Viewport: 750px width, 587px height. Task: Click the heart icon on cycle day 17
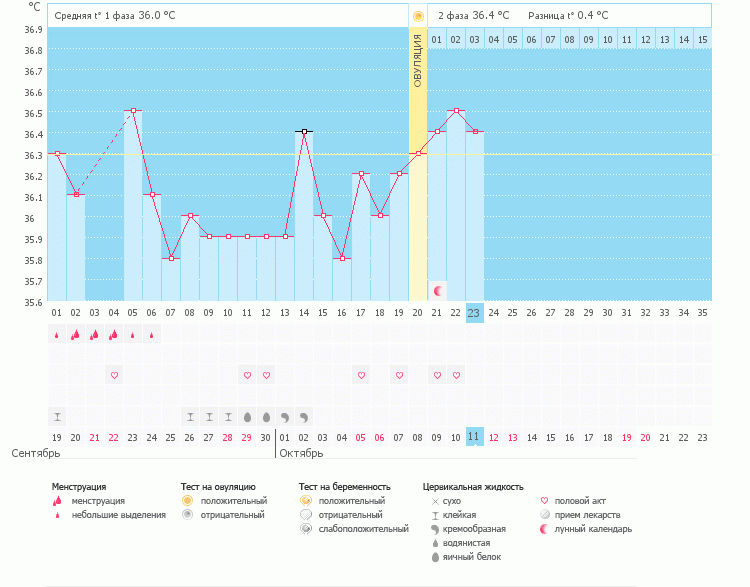pos(361,375)
